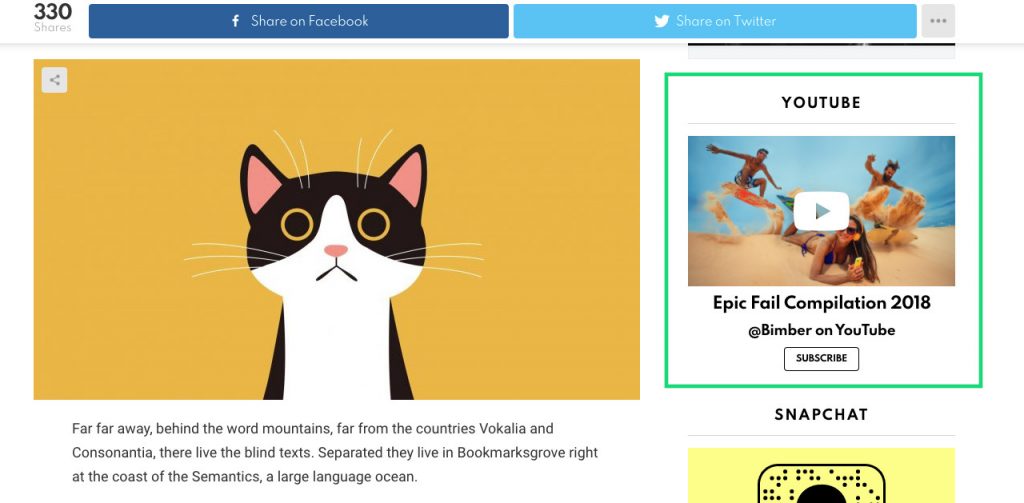This screenshot has width=1024, height=503.
Task: Click the YOUTUBE widget heading
Action: [x=822, y=103]
